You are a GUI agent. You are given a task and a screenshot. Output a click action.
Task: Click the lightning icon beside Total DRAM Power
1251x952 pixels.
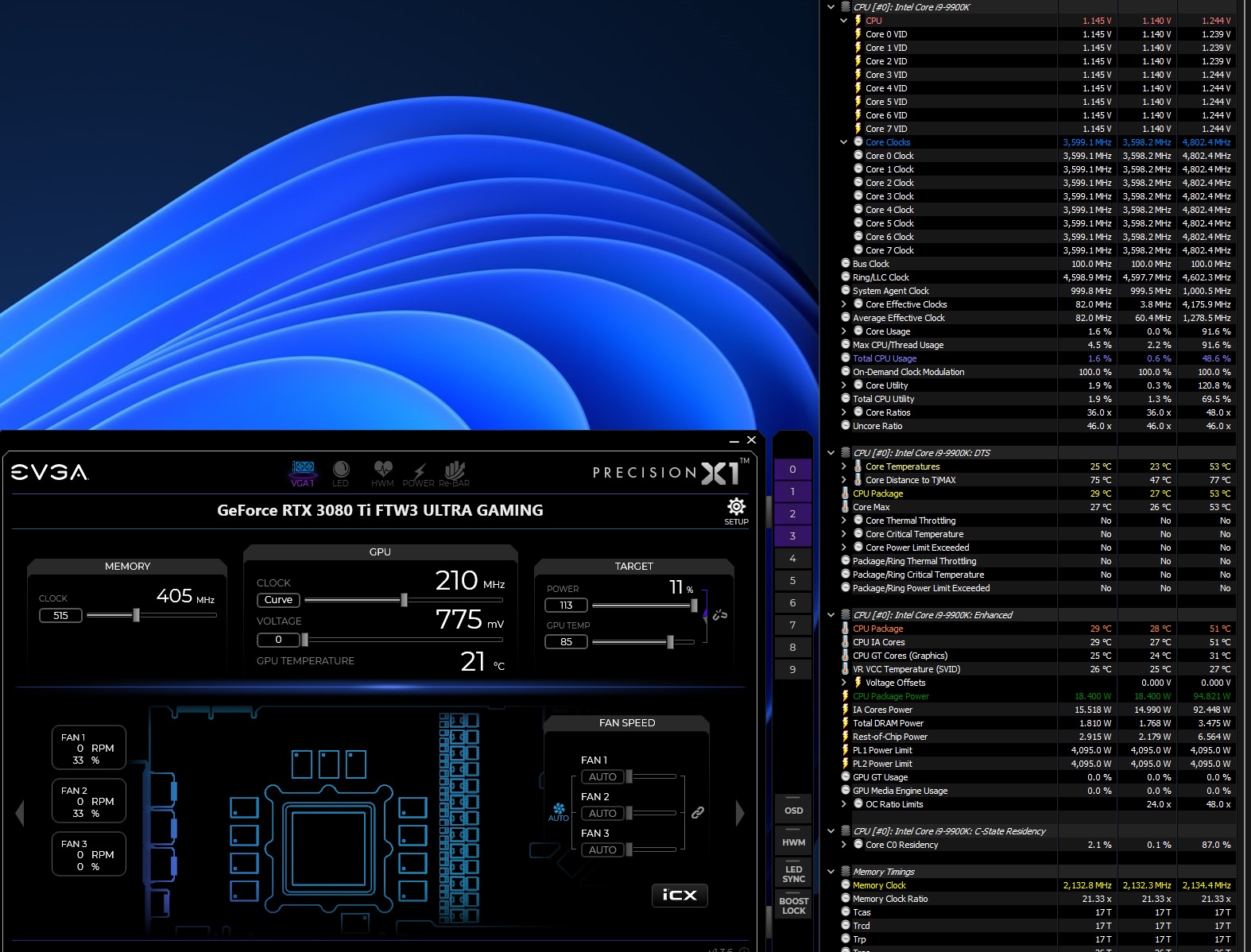[846, 722]
